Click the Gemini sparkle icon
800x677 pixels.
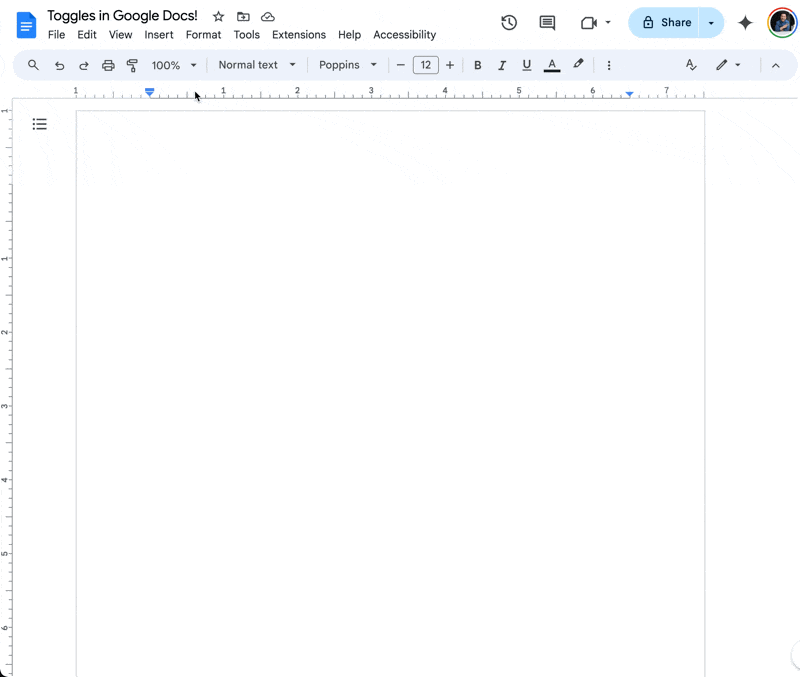click(745, 22)
